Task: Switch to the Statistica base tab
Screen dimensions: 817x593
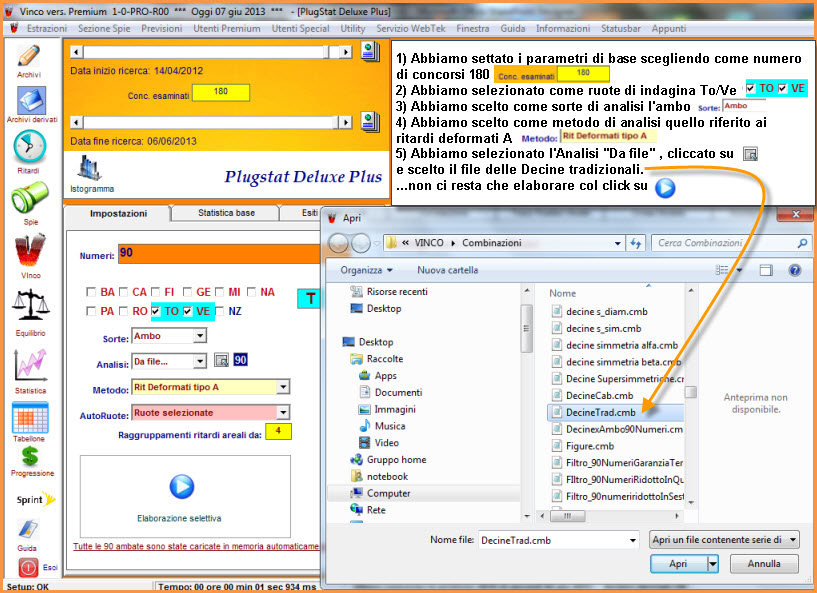Action: pyautogui.click(x=226, y=213)
